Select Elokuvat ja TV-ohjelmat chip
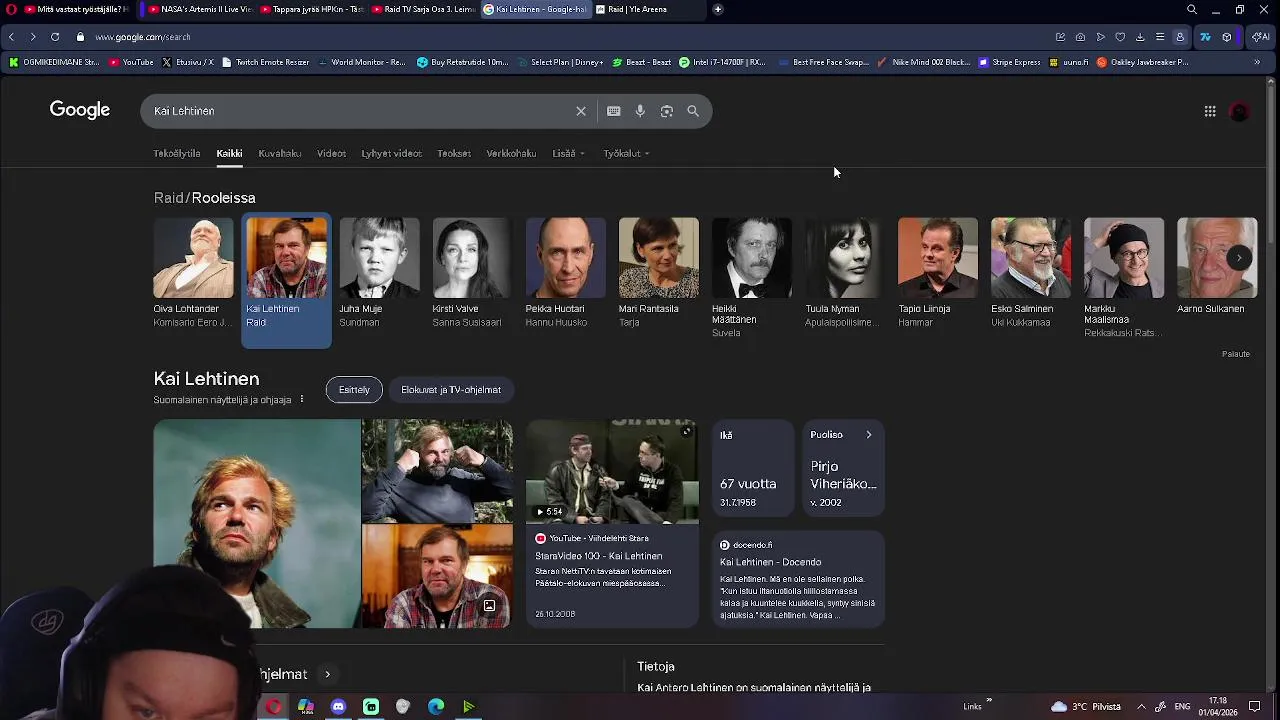The width and height of the screenshot is (1280, 720). [x=451, y=390]
